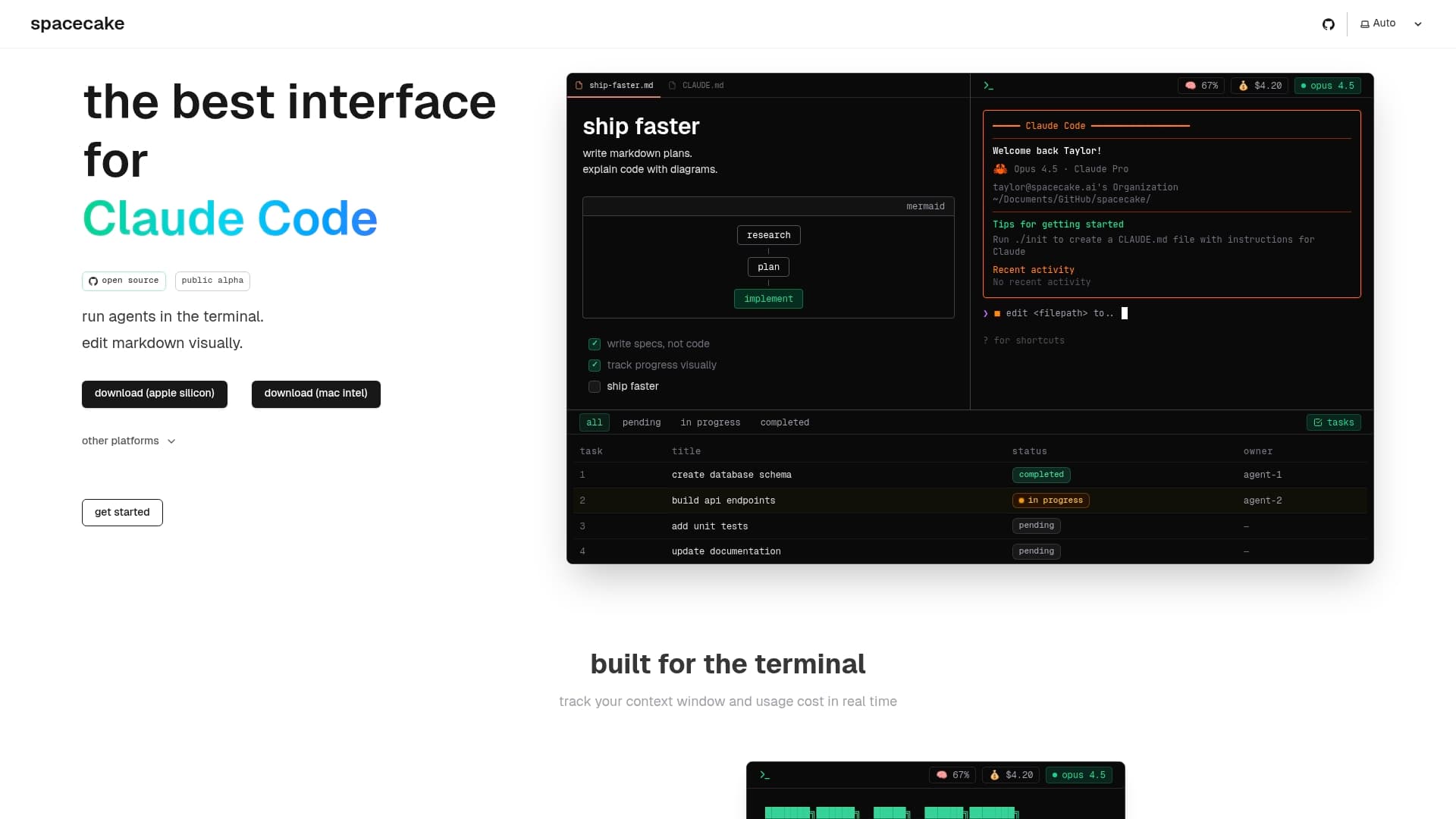
Task: Select the 'pending' task filter tab
Action: coord(641,422)
